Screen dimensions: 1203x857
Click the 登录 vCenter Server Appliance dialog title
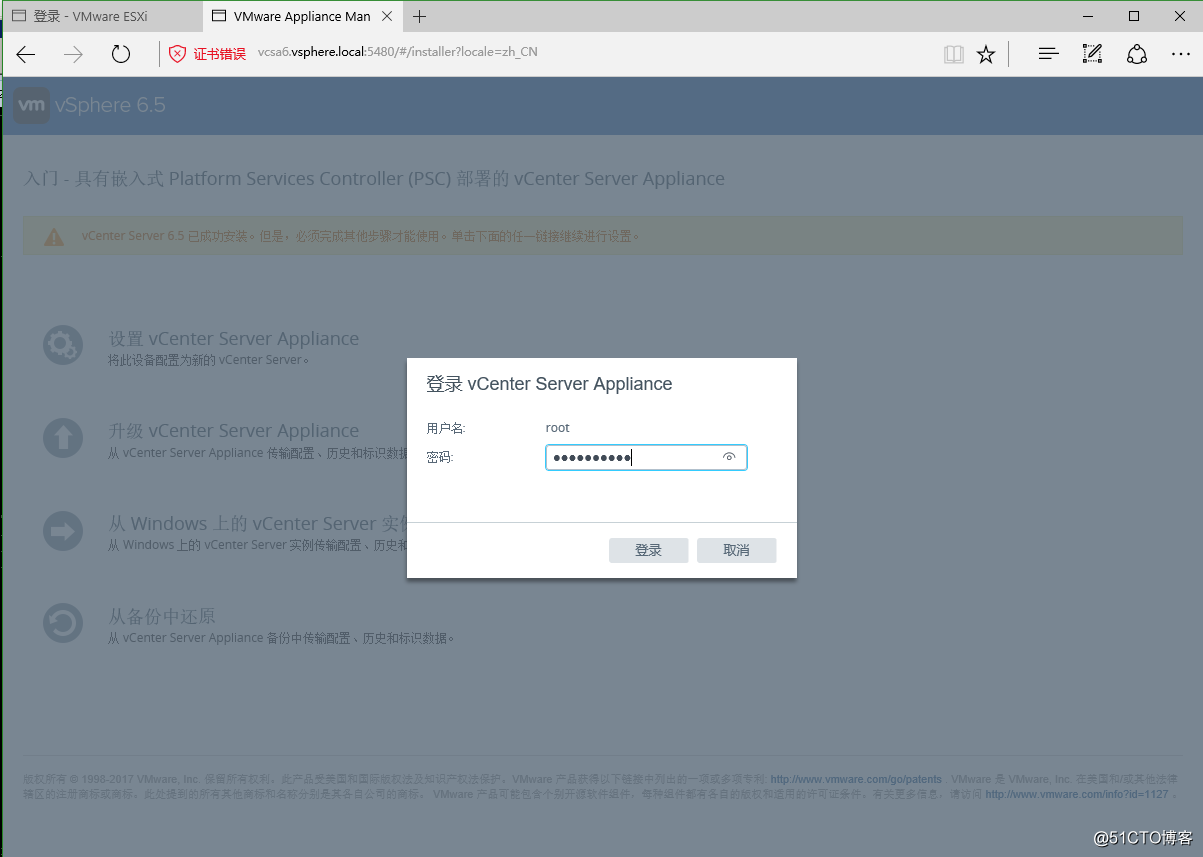549,384
